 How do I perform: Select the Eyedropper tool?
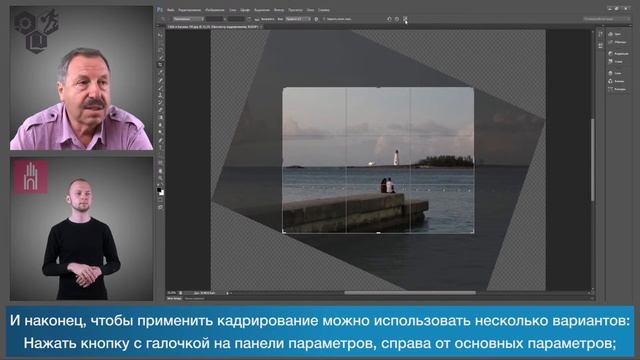click(x=160, y=72)
